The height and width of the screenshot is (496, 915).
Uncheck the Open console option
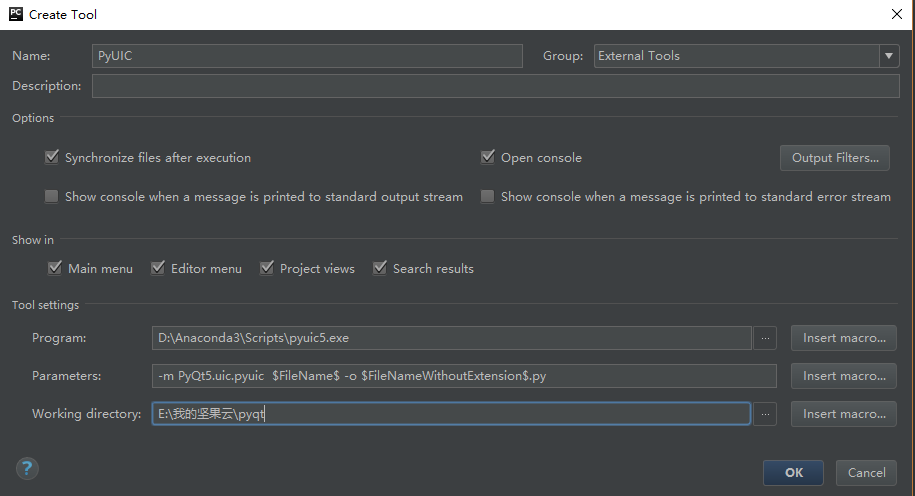(488, 158)
